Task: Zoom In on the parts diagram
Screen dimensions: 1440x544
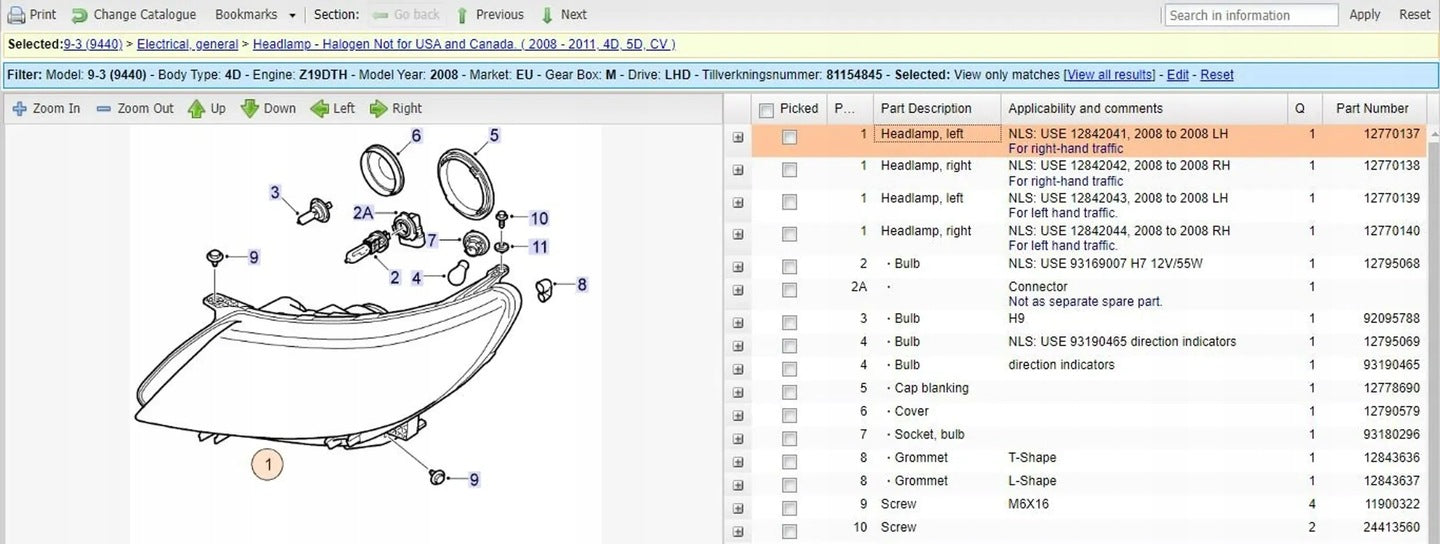Action: (20, 108)
